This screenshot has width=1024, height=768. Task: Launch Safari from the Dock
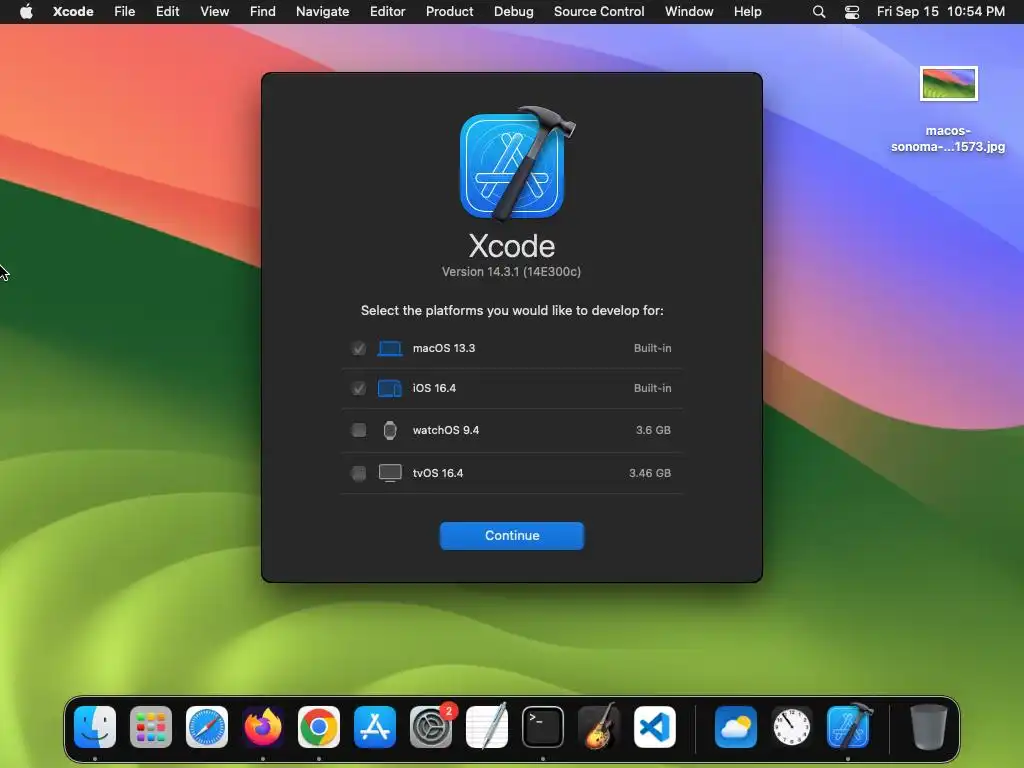pos(207,727)
